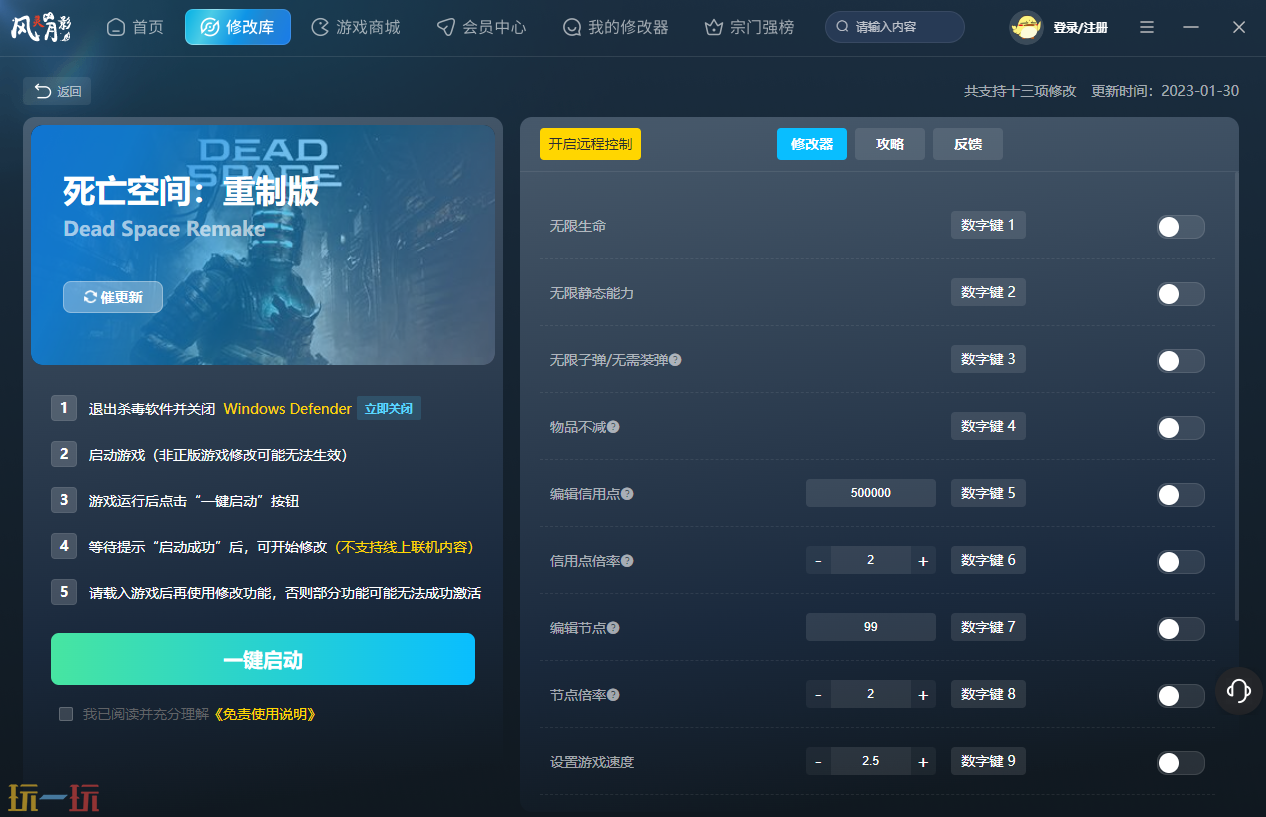Open 宗门强榜 tab
The width and height of the screenshot is (1266, 817).
[749, 27]
